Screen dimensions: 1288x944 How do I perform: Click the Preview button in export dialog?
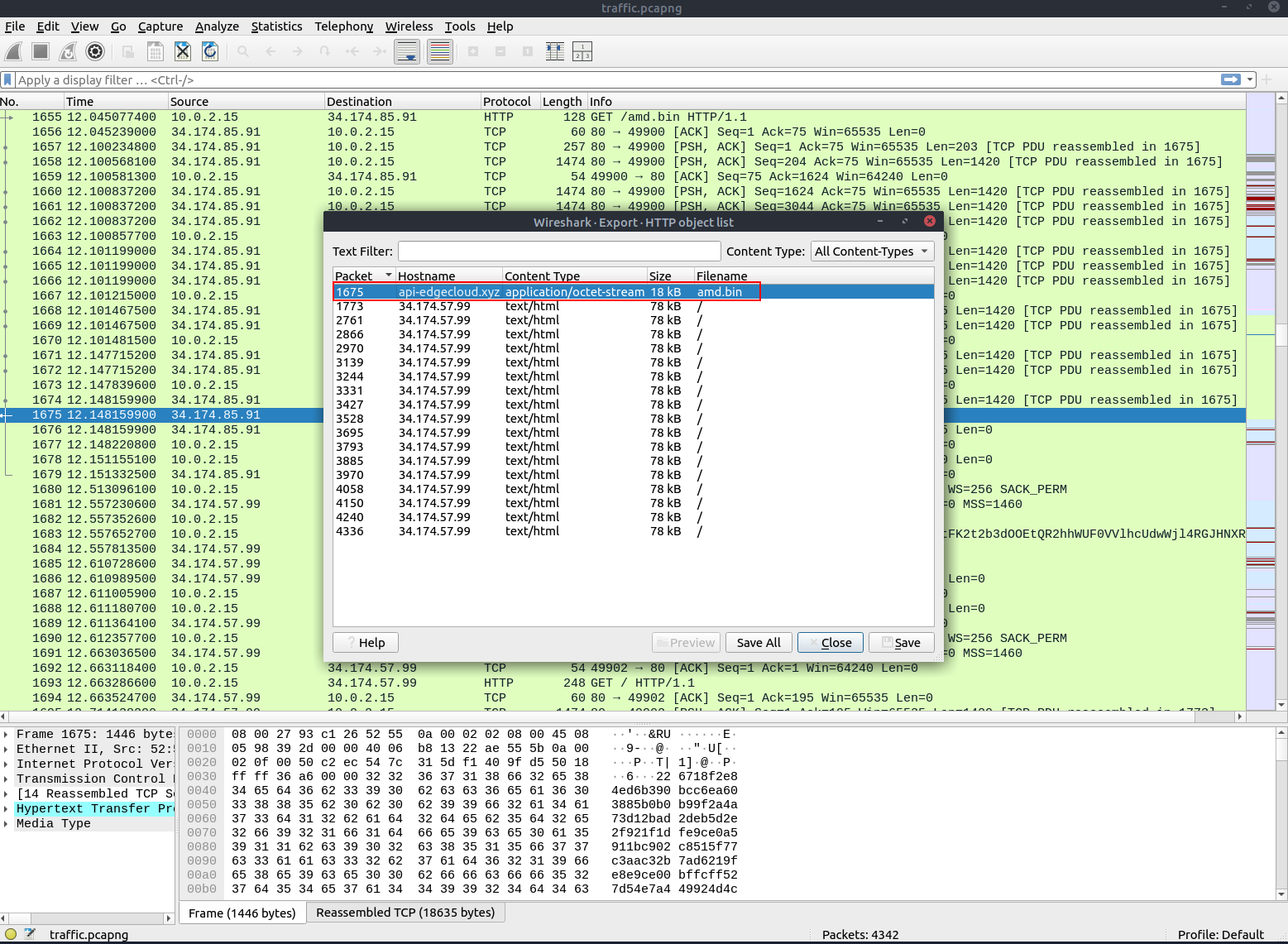pos(686,643)
